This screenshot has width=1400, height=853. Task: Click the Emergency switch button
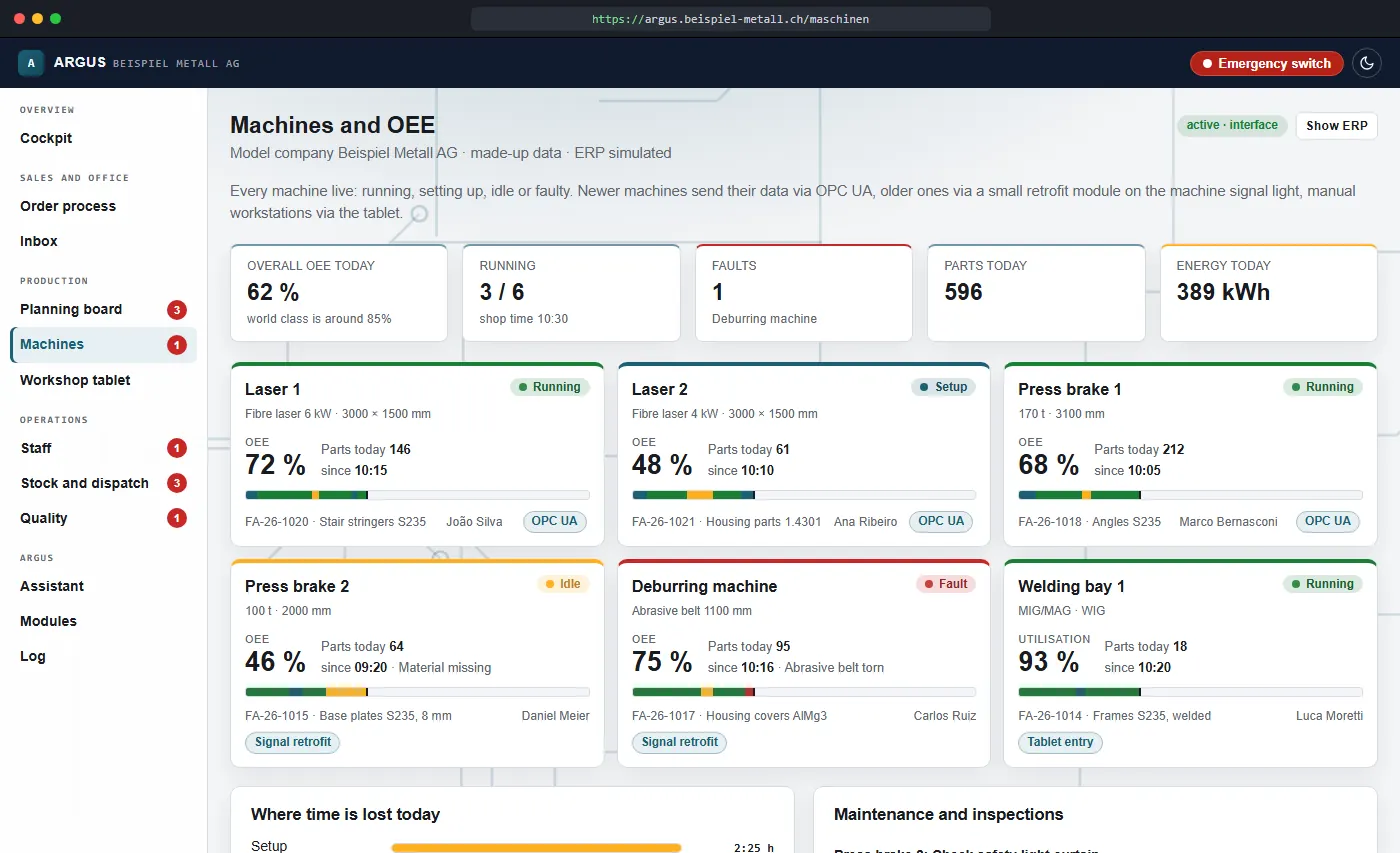[1266, 63]
